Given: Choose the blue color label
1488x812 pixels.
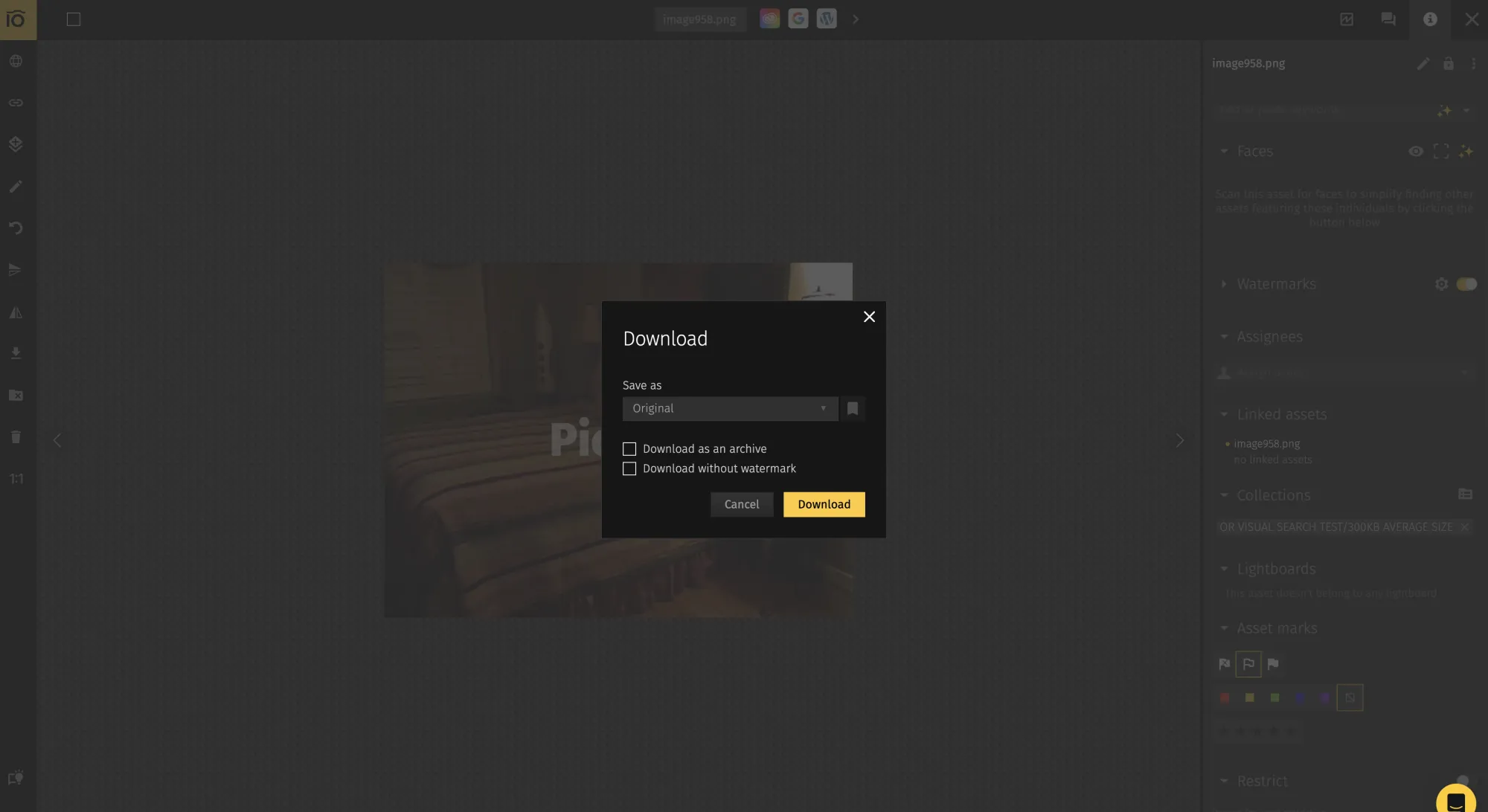Looking at the screenshot, I should 1300,698.
